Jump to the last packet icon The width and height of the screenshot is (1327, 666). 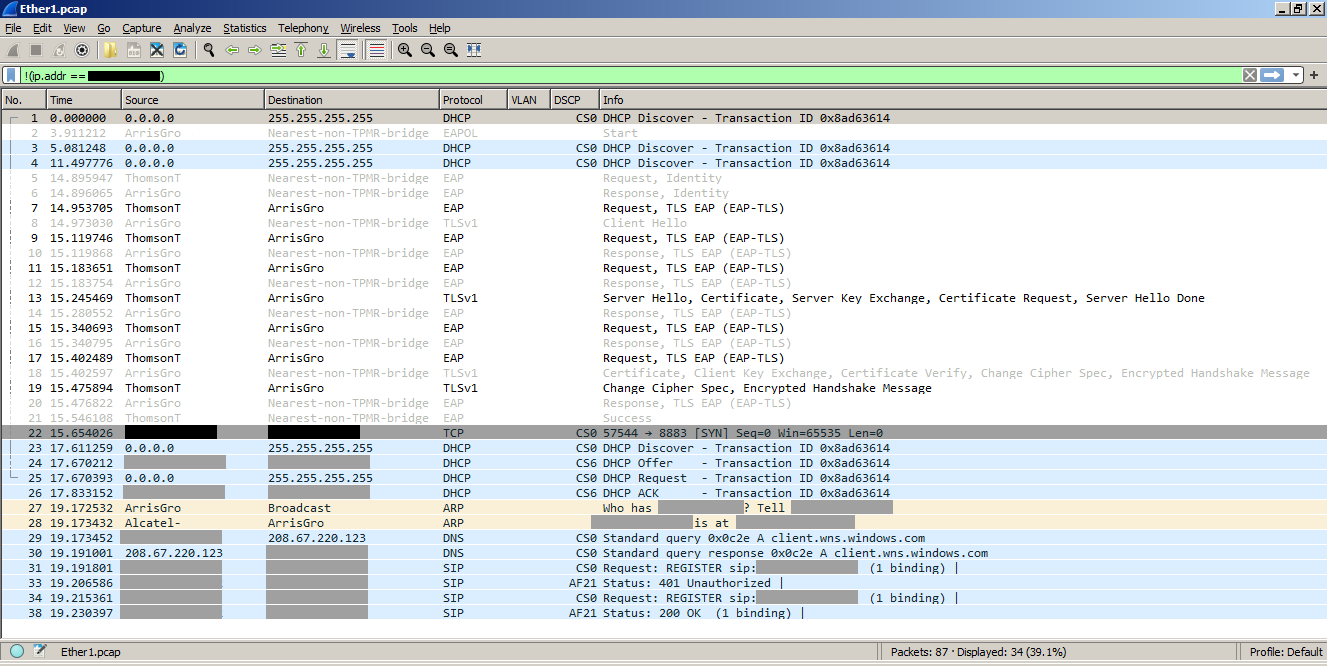pos(324,49)
